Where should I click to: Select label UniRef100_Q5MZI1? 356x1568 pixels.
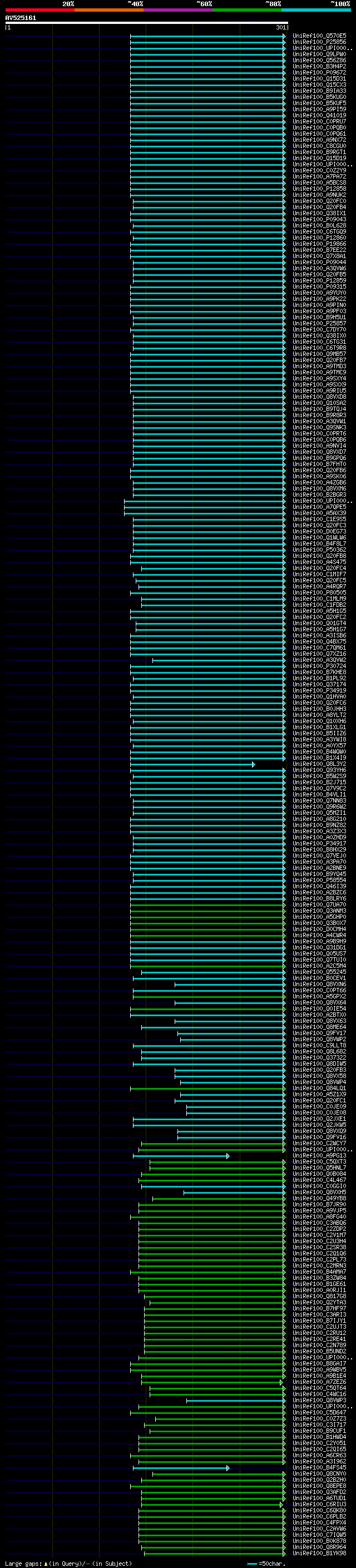tap(319, 813)
